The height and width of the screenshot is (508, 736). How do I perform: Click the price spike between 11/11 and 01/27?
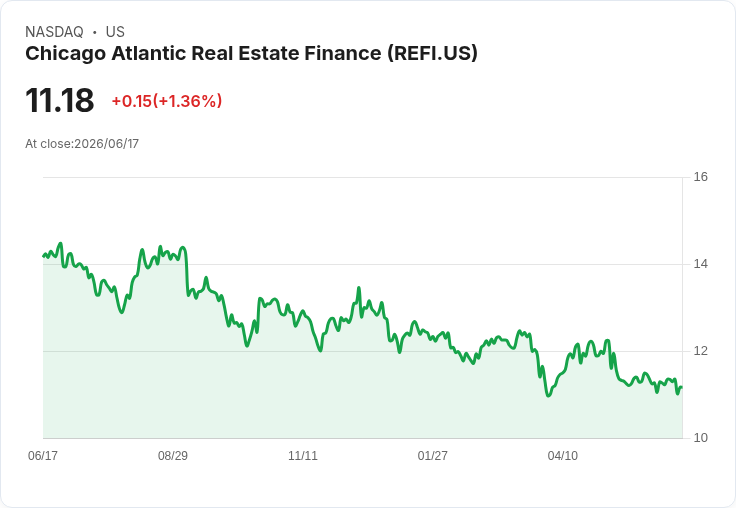(x=359, y=288)
